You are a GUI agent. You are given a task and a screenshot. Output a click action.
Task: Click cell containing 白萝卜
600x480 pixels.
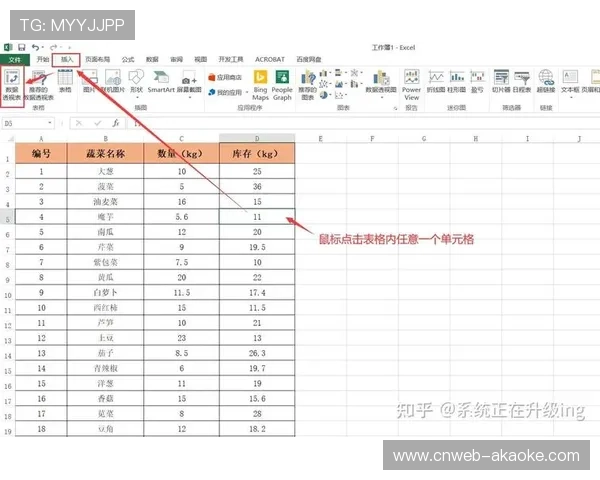(x=105, y=292)
